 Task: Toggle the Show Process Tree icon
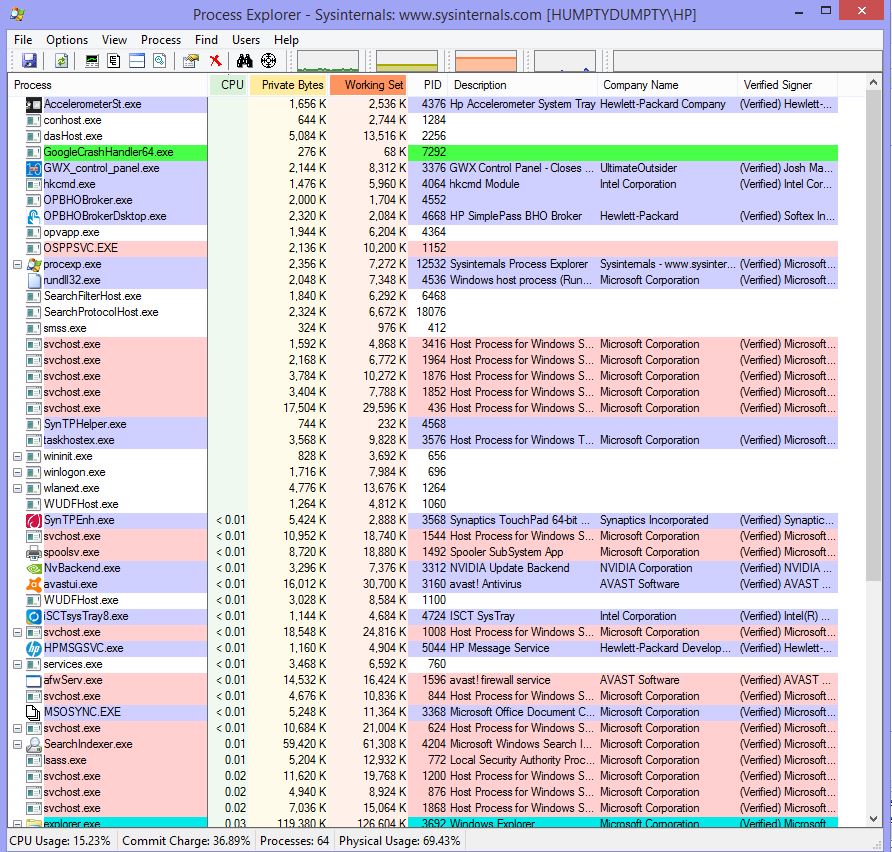114,60
